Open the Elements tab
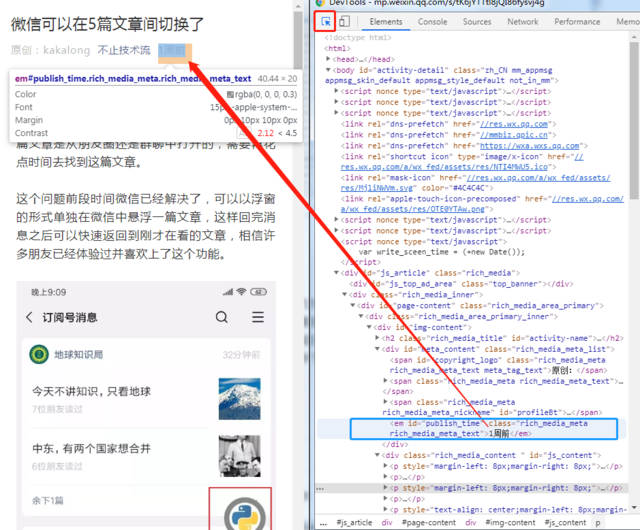The image size is (640, 530). point(386,22)
